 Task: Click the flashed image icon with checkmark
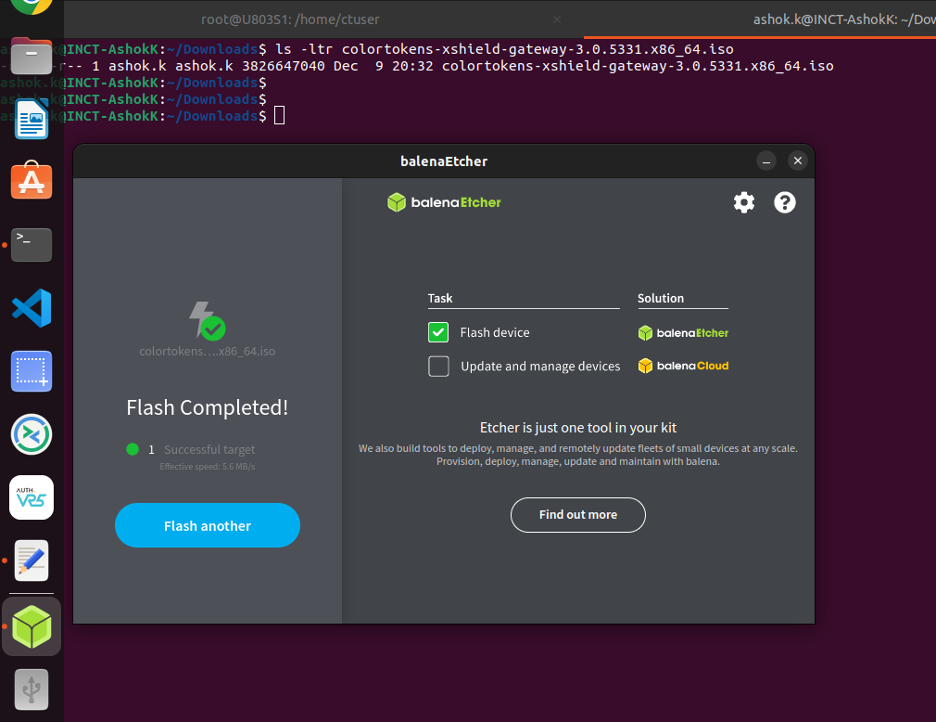pos(207,321)
